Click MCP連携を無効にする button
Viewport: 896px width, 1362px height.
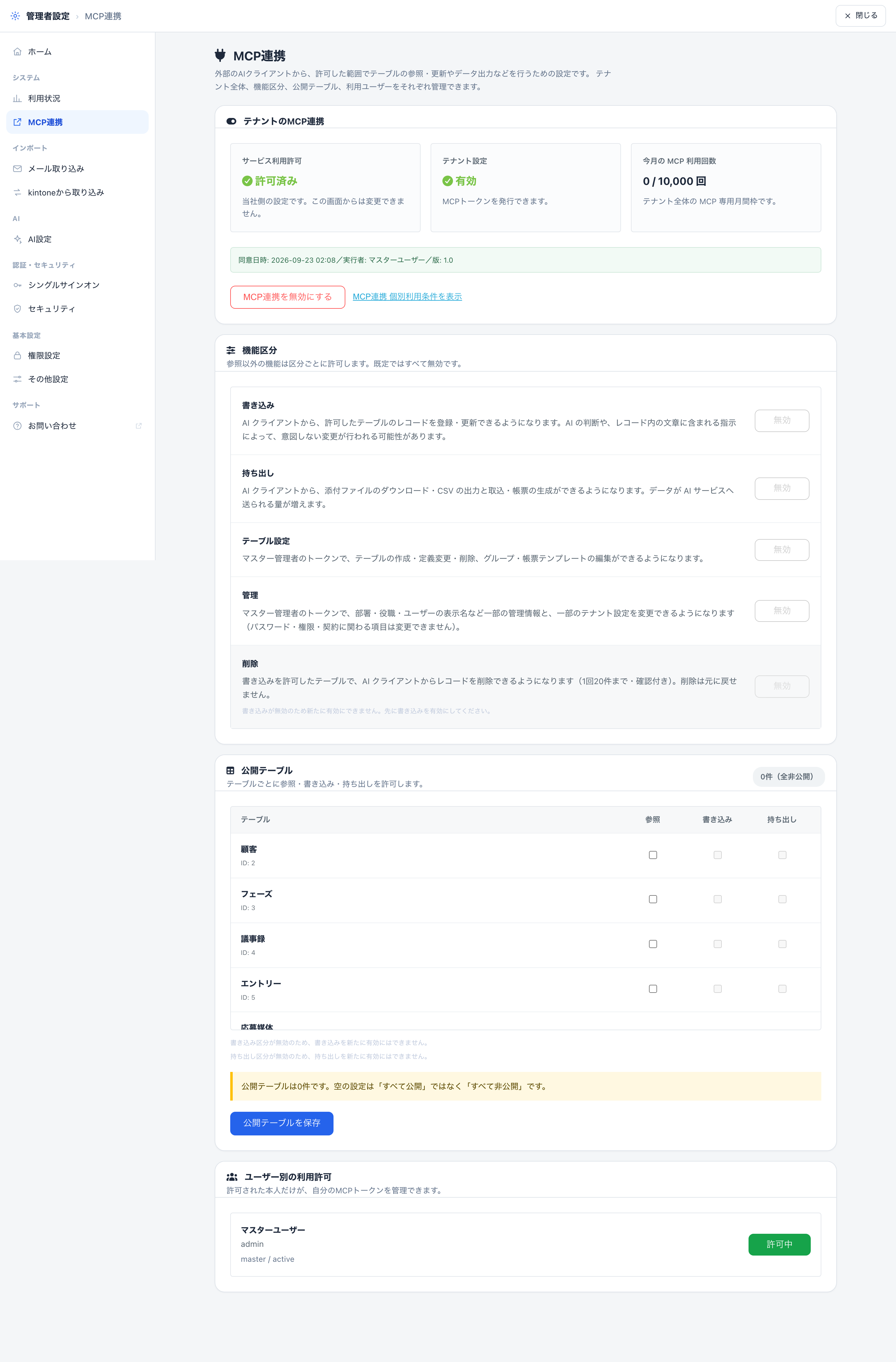tap(288, 297)
